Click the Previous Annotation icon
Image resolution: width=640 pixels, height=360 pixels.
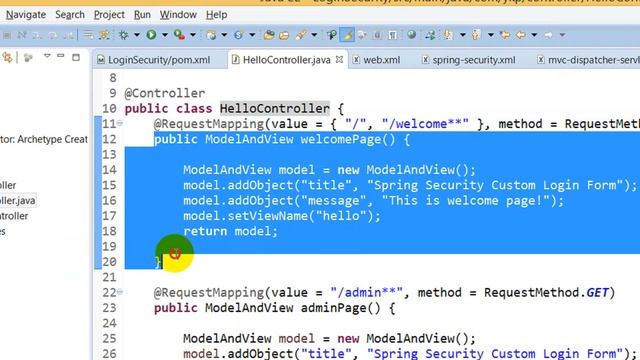pos(476,35)
